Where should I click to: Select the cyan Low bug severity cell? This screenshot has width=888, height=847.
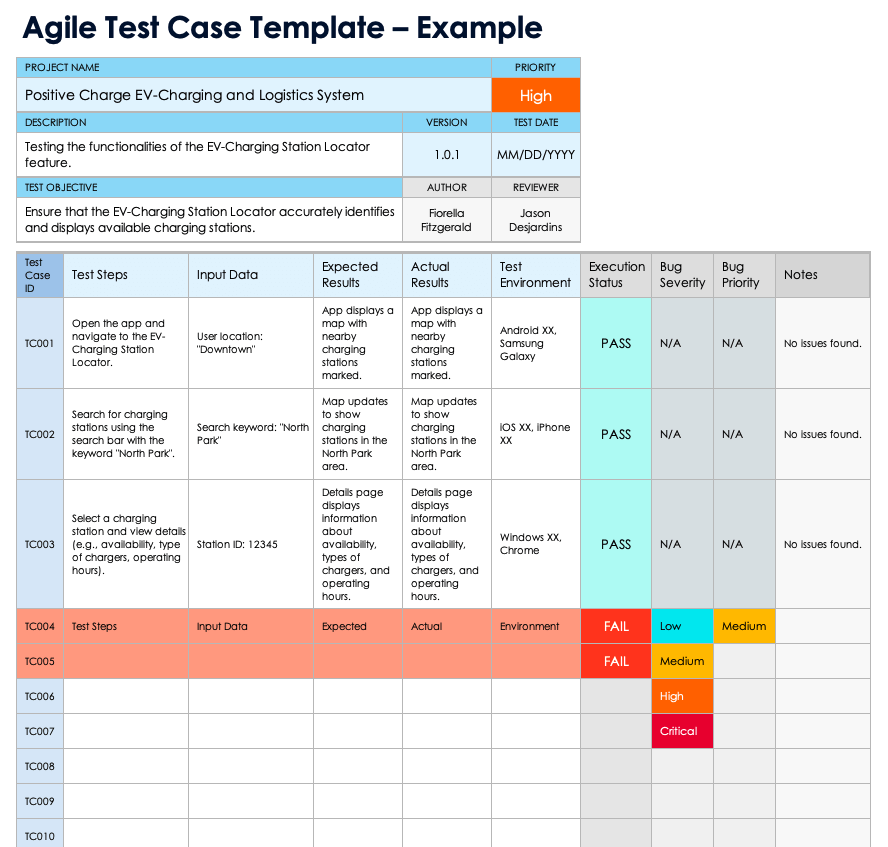(682, 627)
